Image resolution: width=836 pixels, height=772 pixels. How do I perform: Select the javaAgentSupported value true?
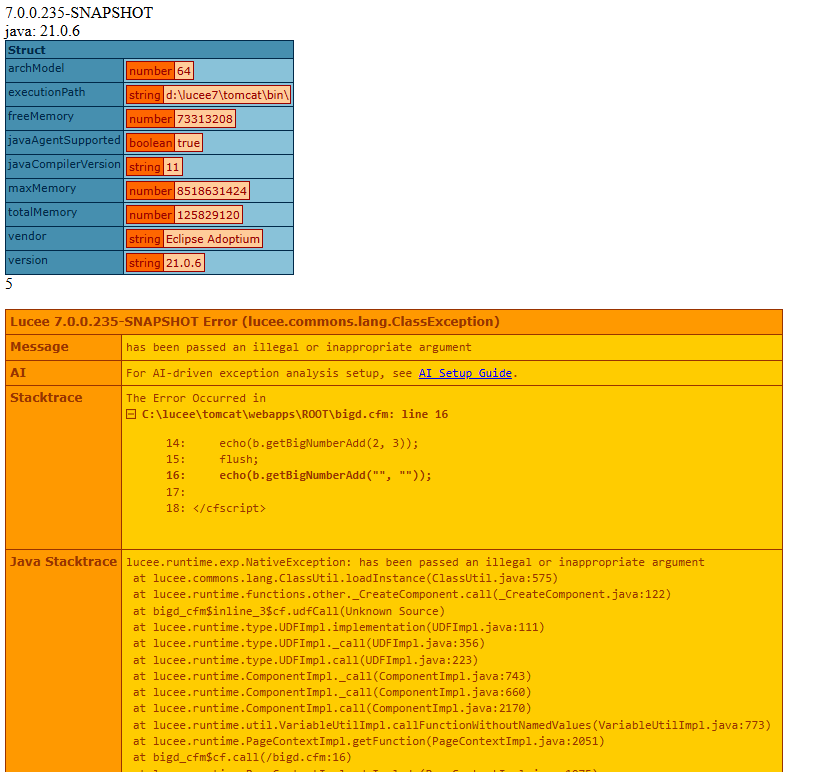click(189, 143)
